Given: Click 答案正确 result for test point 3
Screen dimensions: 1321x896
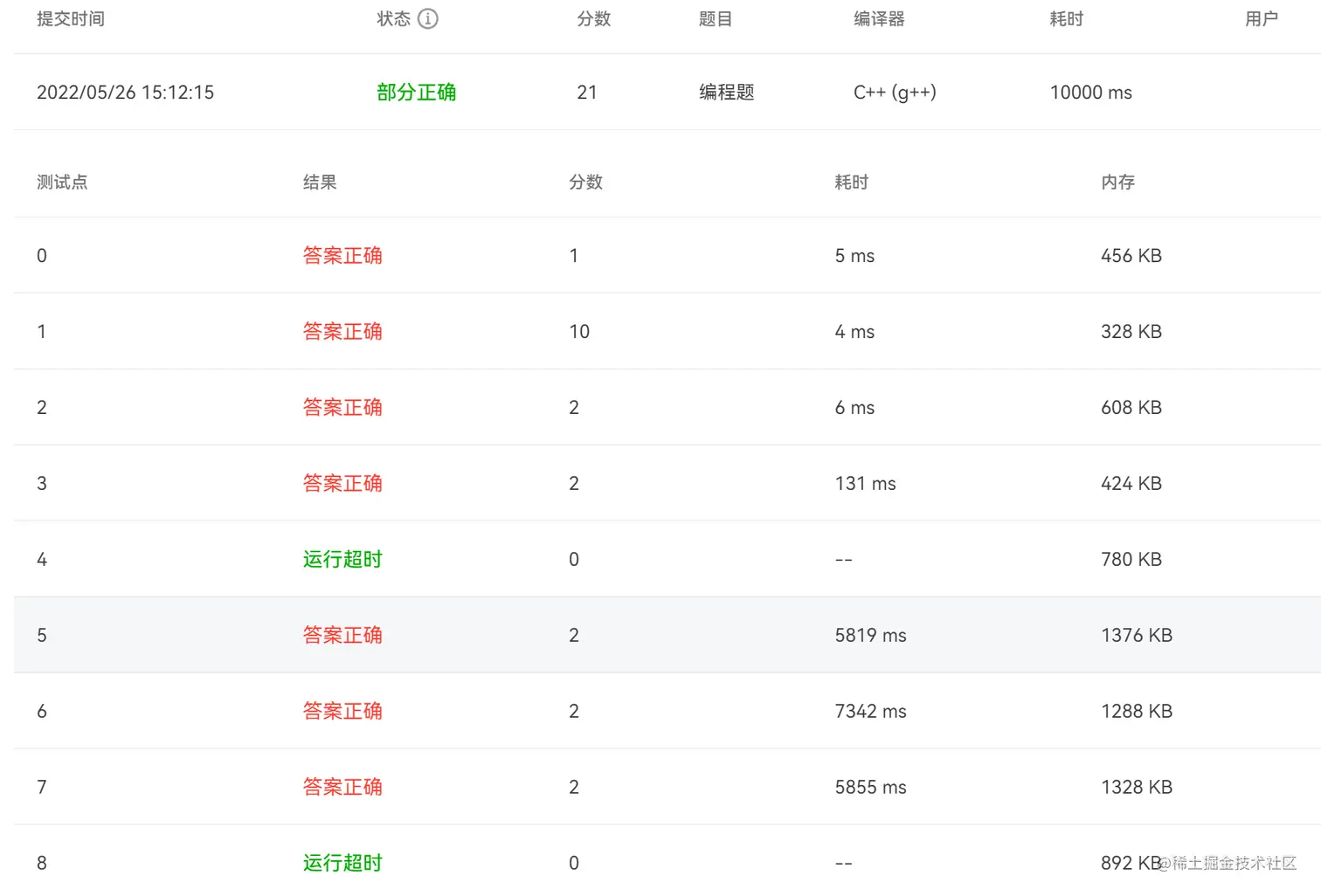Looking at the screenshot, I should (342, 483).
